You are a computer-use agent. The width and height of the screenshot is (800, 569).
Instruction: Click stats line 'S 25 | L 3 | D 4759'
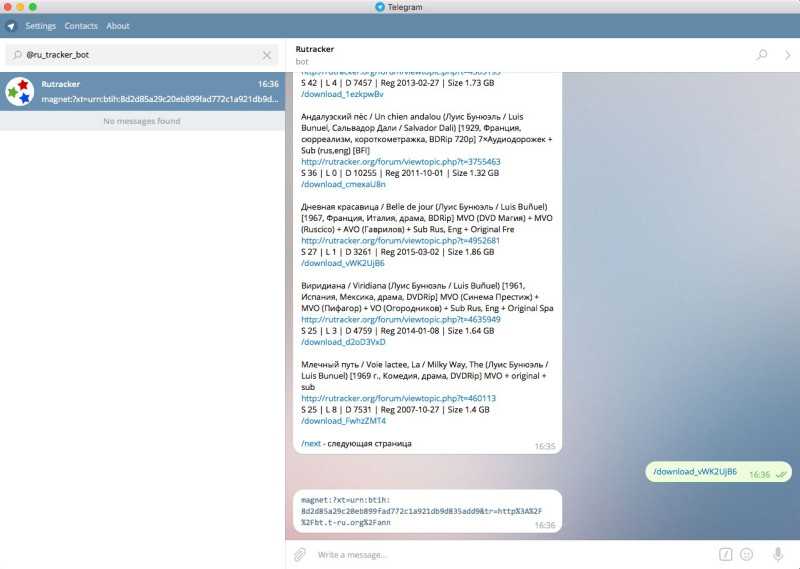pos(397,331)
